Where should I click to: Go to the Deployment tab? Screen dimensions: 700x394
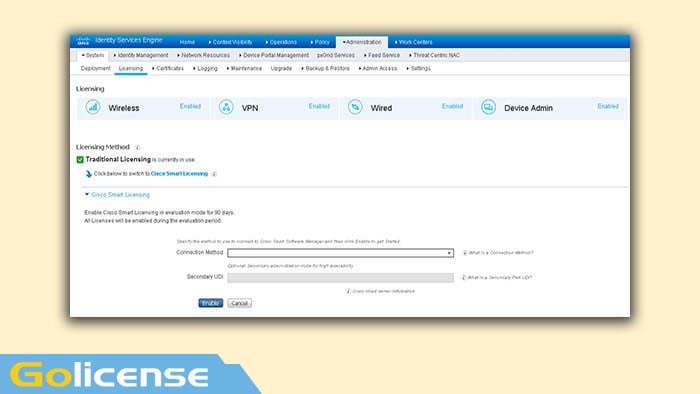96,68
